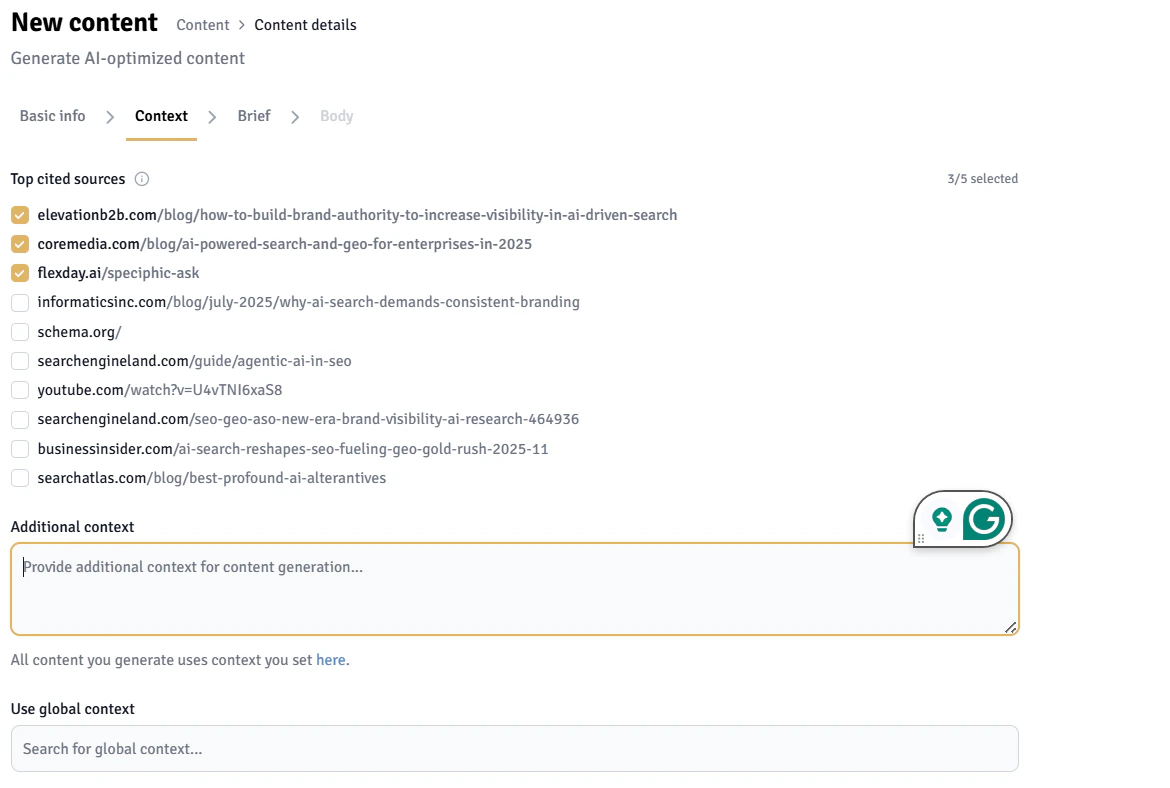The height and width of the screenshot is (788, 1170).
Task: Tick the businessinsider.com source checkbox
Action: [x=20, y=449]
